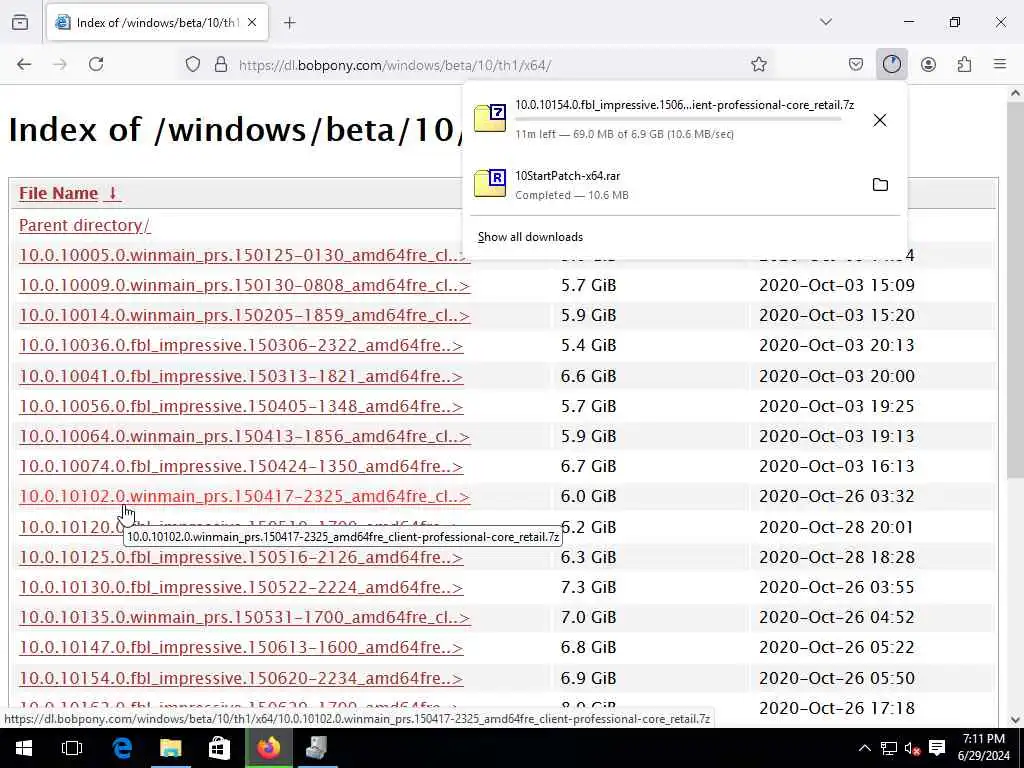Viewport: 1024px width, 768px height.
Task: Click date 2020-Oct-26 03:32
Action: (837, 496)
